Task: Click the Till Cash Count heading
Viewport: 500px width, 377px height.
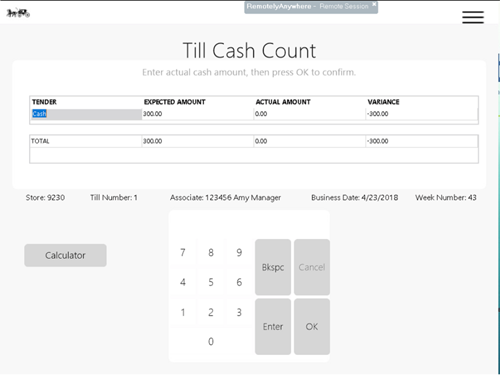Action: coord(249,51)
